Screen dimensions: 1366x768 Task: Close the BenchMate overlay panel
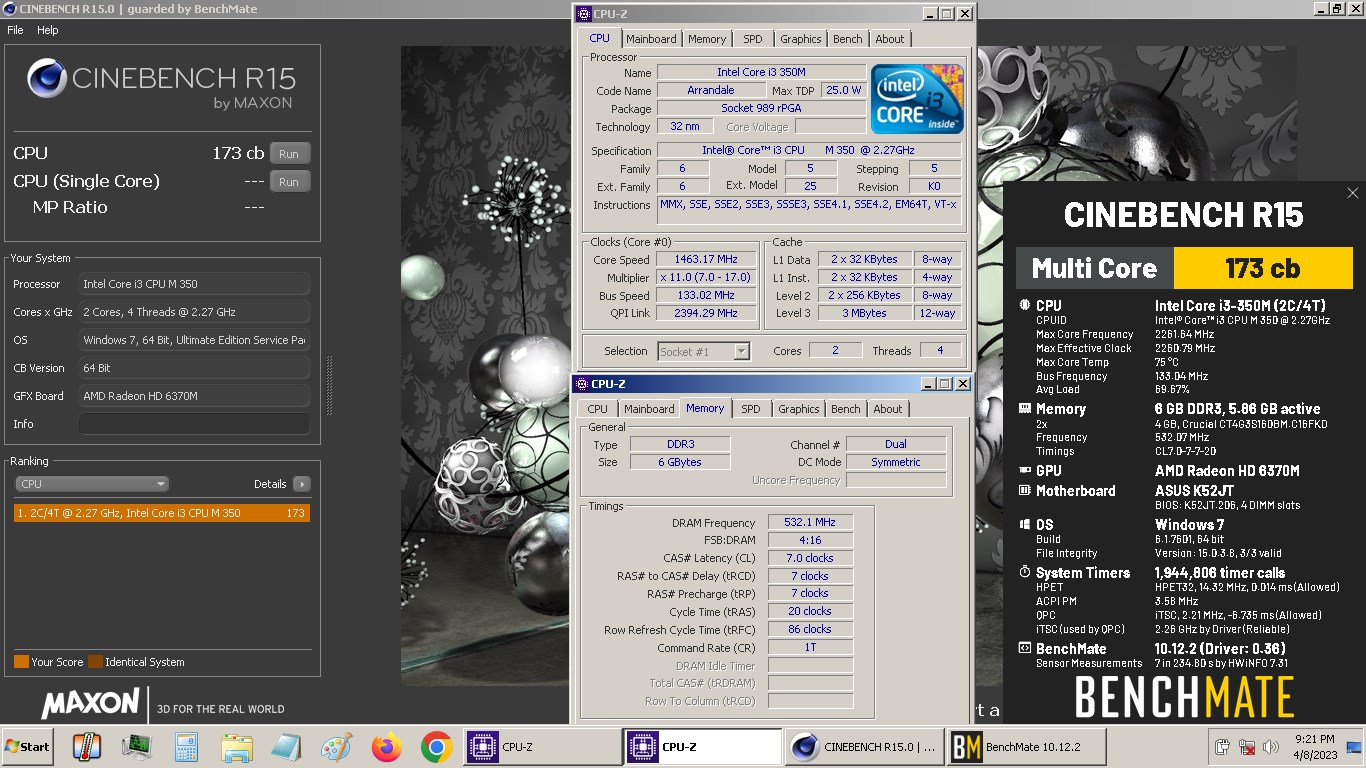(1352, 193)
